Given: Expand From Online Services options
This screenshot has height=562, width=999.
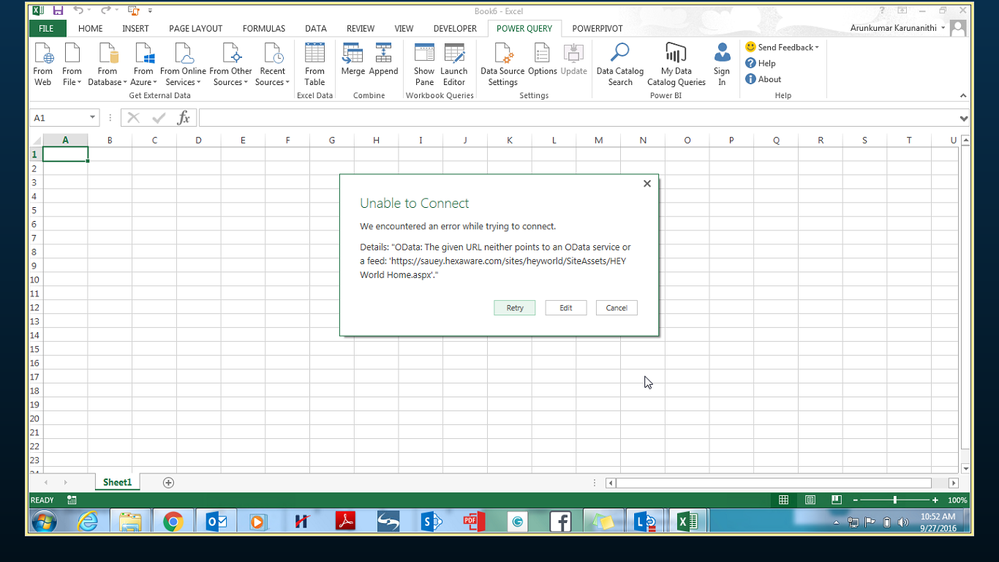Looking at the screenshot, I should pyautogui.click(x=183, y=64).
